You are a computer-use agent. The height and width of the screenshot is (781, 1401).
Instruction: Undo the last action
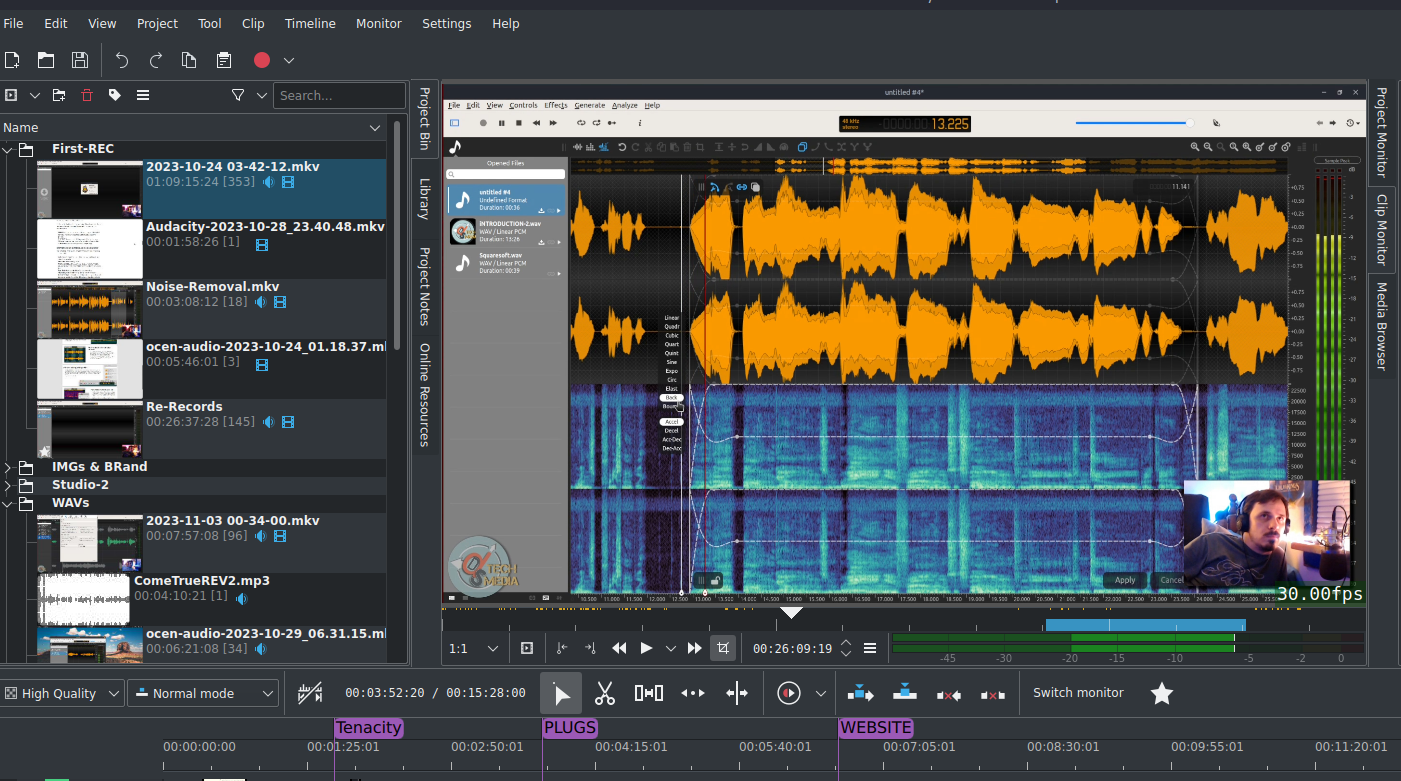point(122,60)
